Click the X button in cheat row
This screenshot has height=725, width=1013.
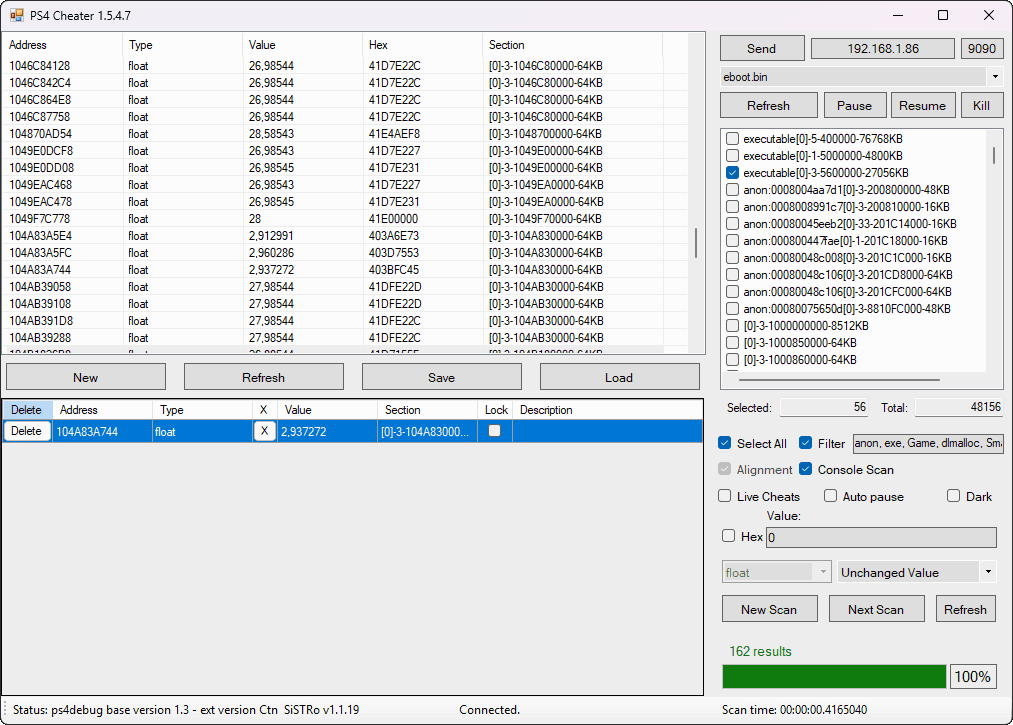[264, 431]
